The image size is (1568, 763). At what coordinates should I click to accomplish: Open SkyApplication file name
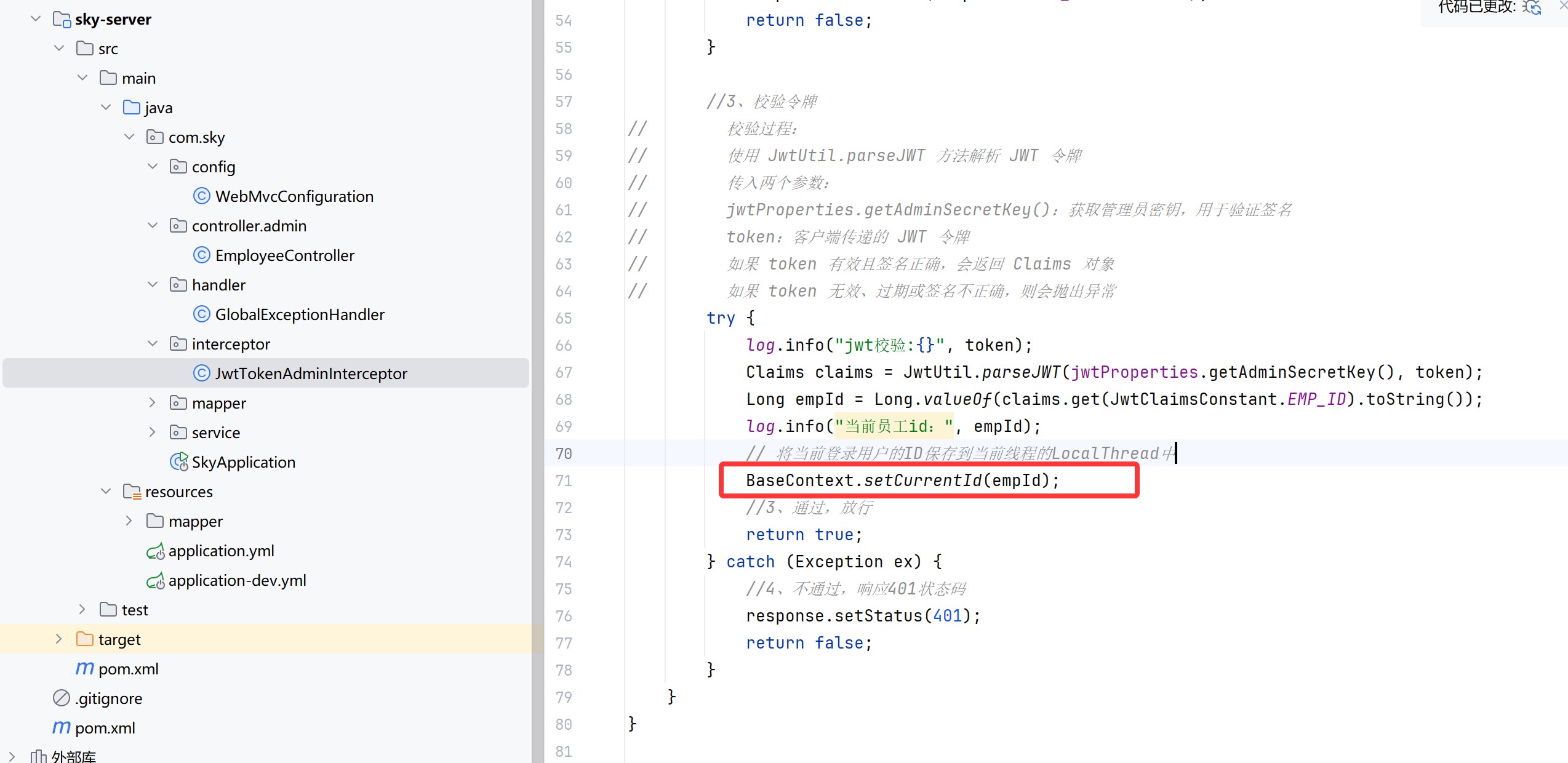(244, 462)
